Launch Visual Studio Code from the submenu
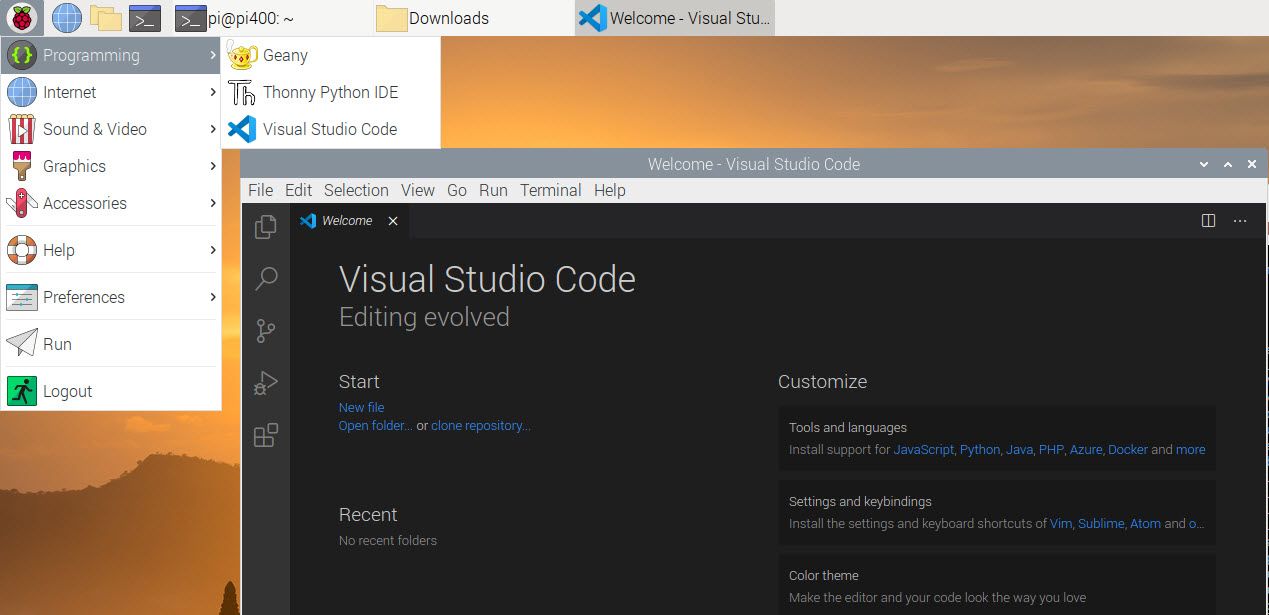 pos(330,129)
